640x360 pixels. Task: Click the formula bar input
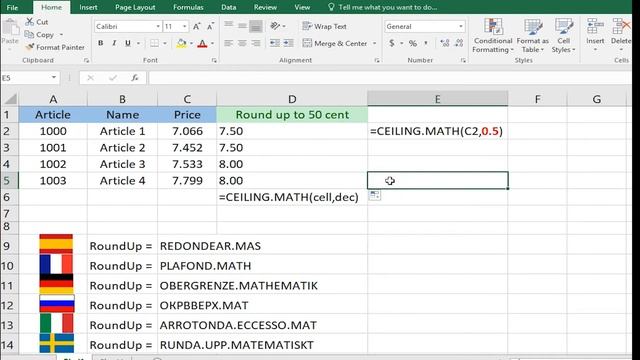[390, 78]
